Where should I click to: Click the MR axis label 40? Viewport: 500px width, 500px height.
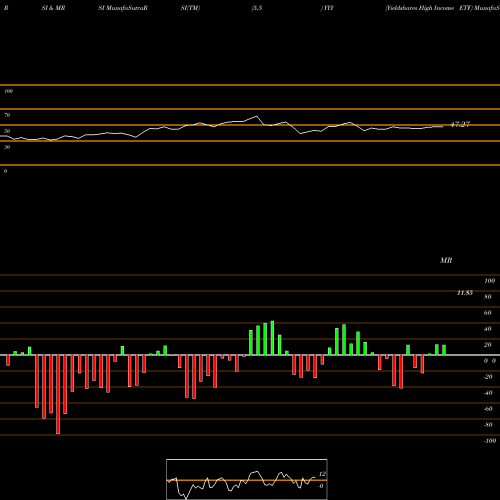pos(488,329)
